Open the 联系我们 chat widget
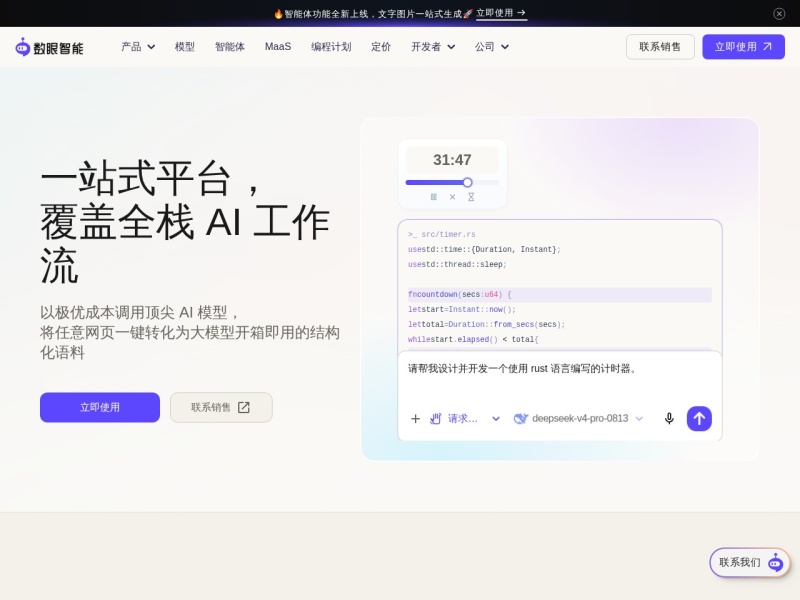 [x=749, y=563]
